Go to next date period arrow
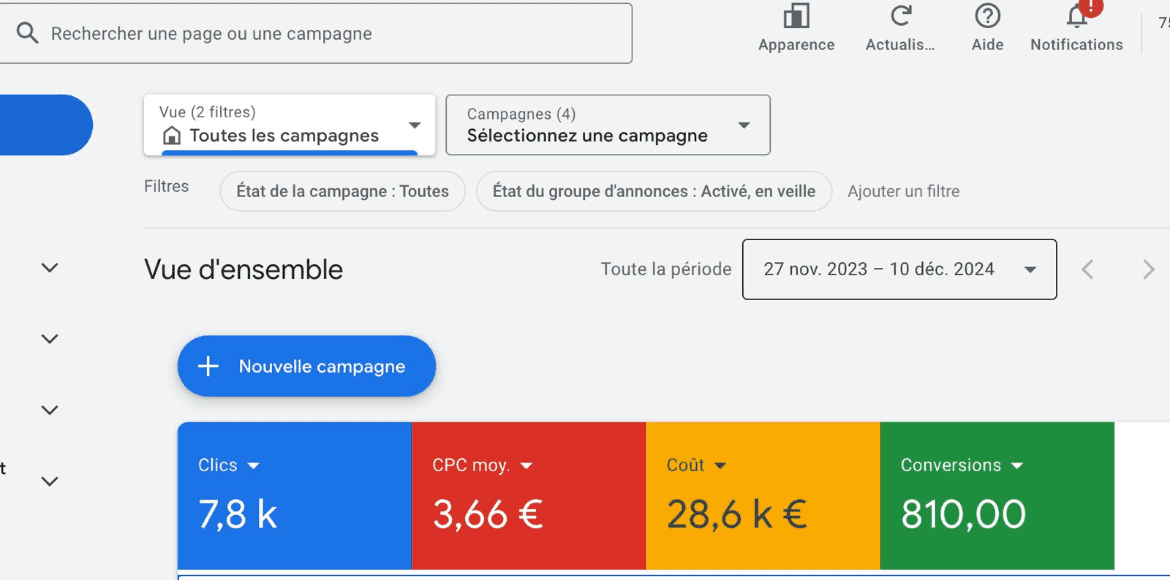The width and height of the screenshot is (1170, 580). pyautogui.click(x=1148, y=269)
